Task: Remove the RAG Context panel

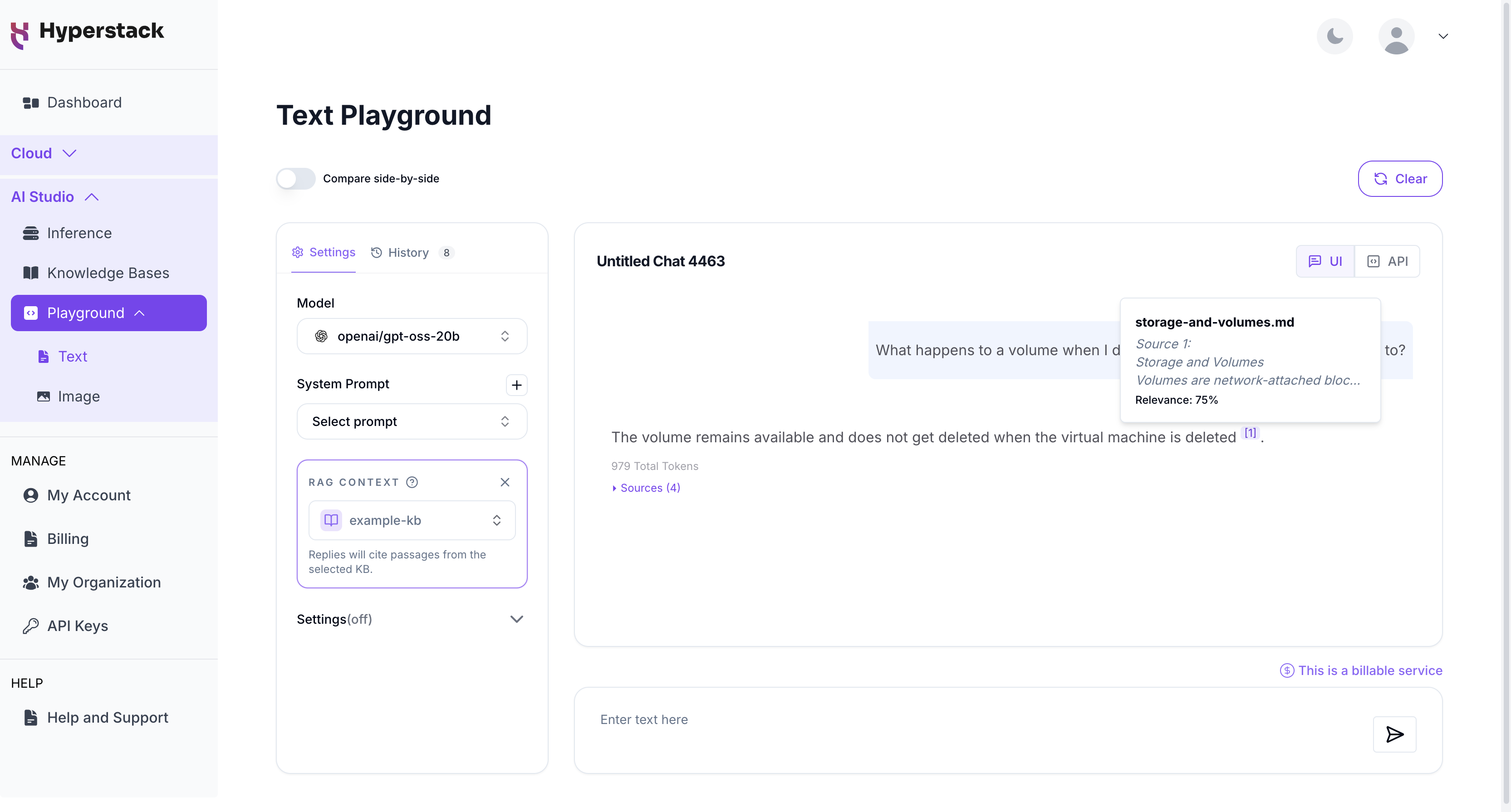Action: pyautogui.click(x=505, y=482)
